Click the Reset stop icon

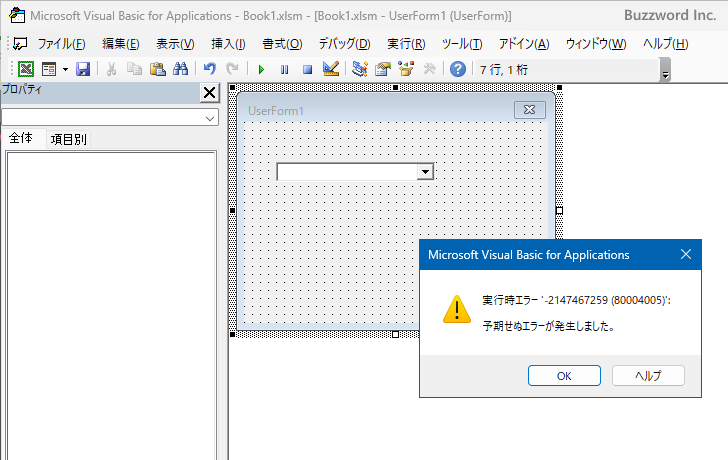click(x=307, y=70)
